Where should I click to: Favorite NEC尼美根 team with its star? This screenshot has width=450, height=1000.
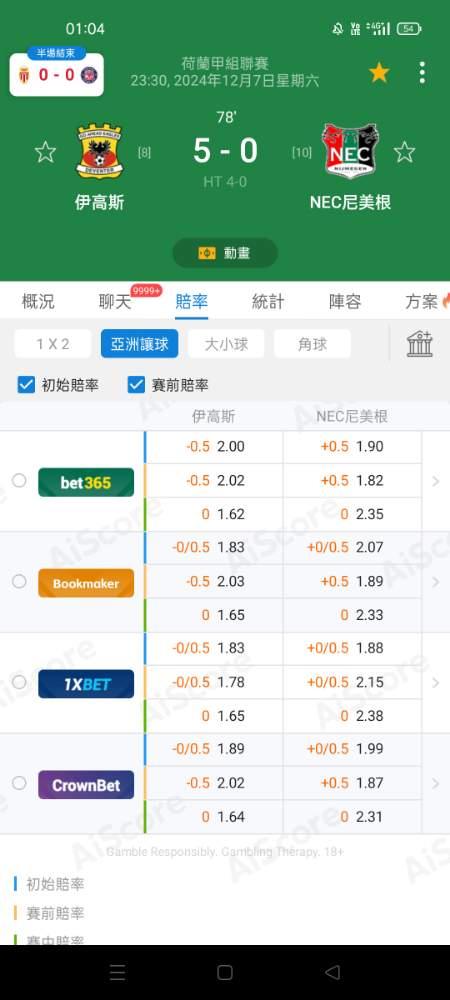click(x=404, y=152)
